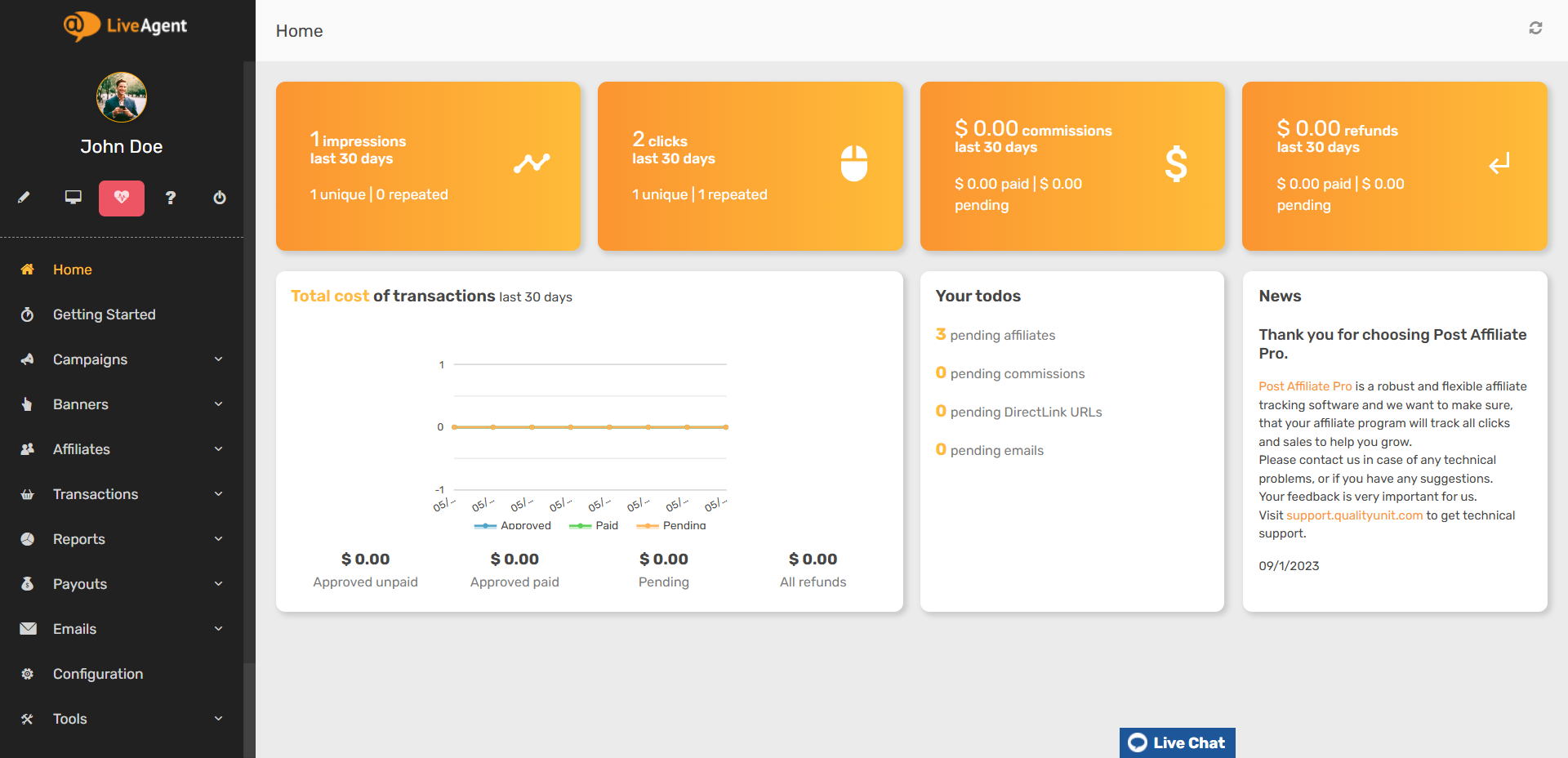This screenshot has height=758, width=1568.
Task: Open 3 pending affiliates todo
Action: 996,335
